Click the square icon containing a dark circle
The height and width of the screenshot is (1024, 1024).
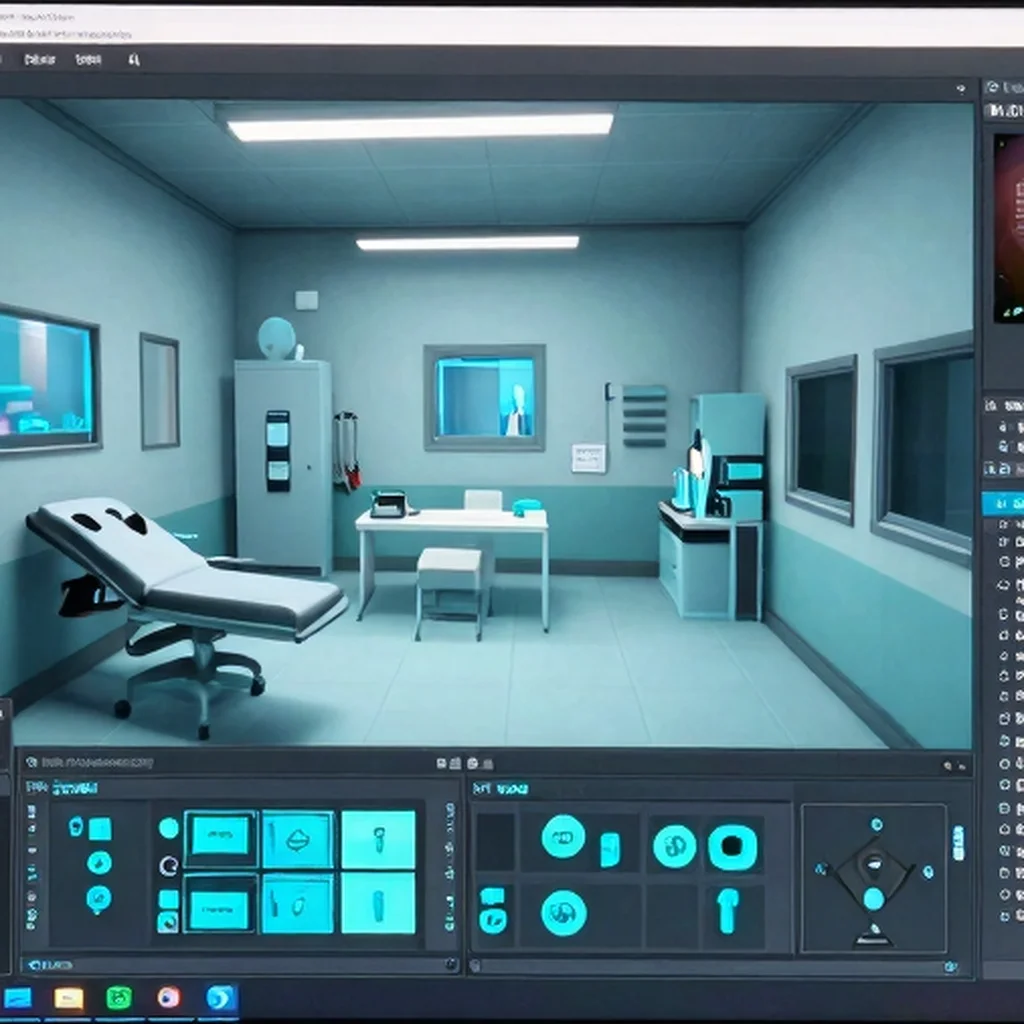(168, 921)
